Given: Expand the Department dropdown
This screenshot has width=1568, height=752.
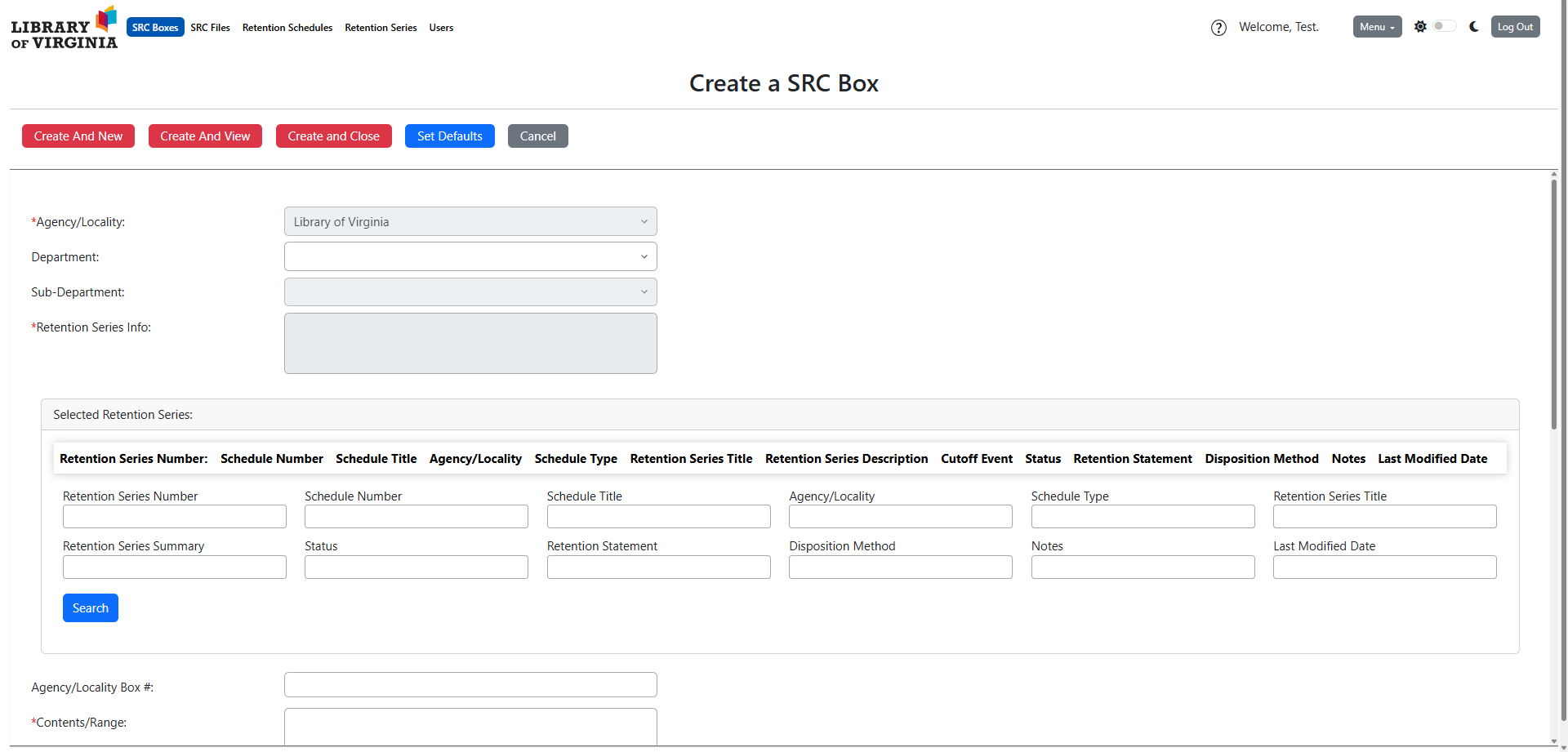Looking at the screenshot, I should click(x=470, y=257).
